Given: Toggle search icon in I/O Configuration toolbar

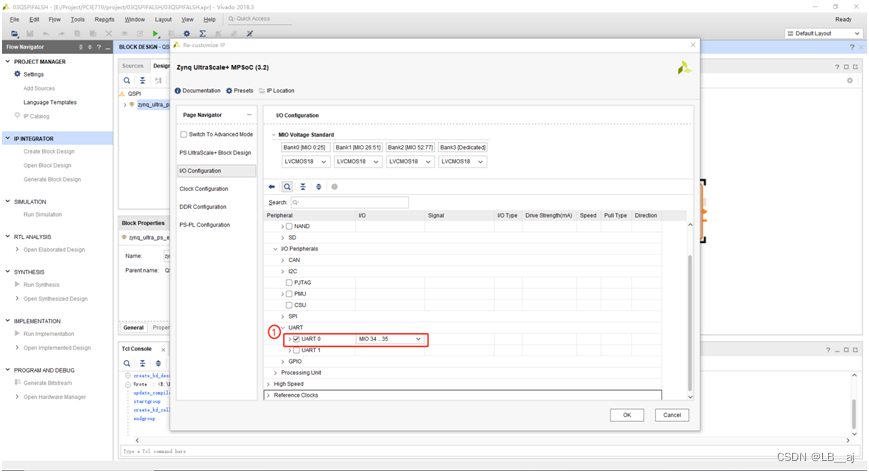Looking at the screenshot, I should pyautogui.click(x=287, y=187).
